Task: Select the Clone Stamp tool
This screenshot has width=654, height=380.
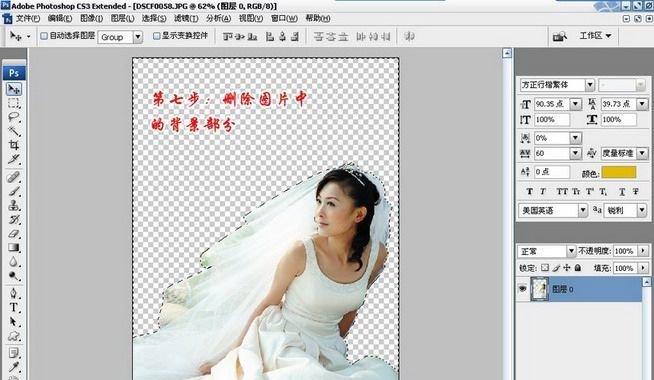Action: 14,205
